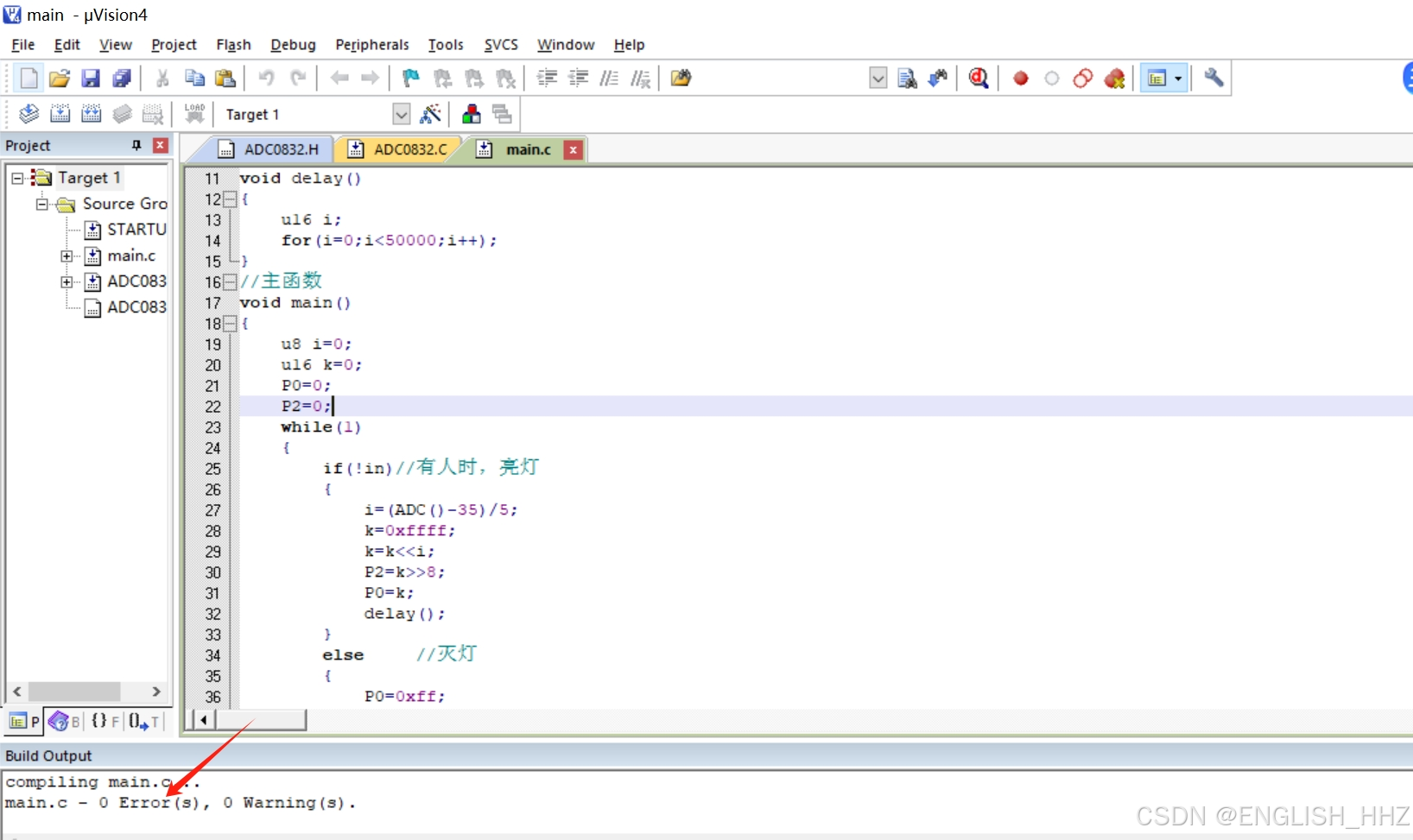Open a file using the folder icon

click(x=60, y=79)
